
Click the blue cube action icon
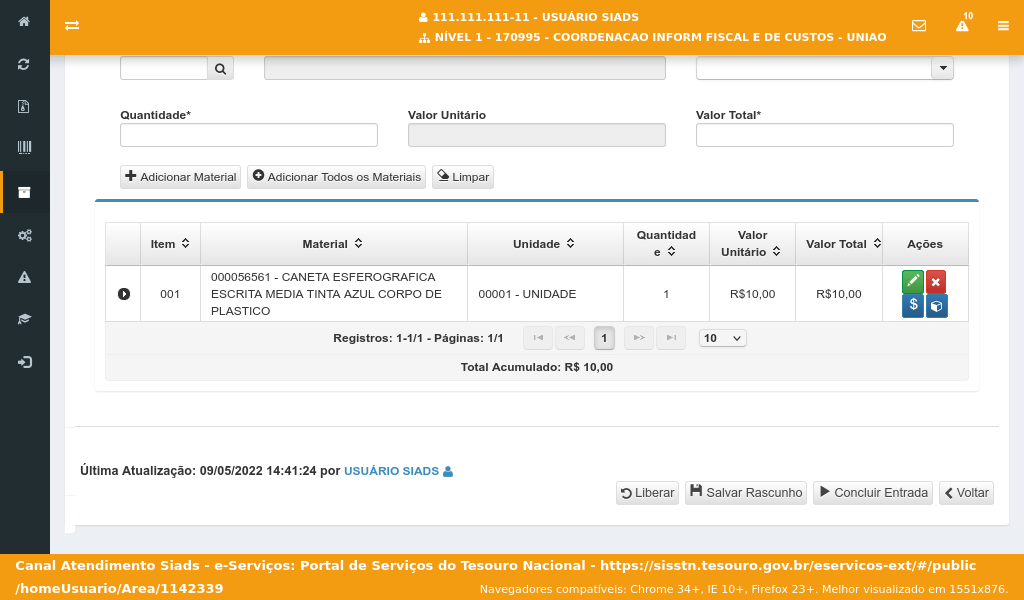936,306
